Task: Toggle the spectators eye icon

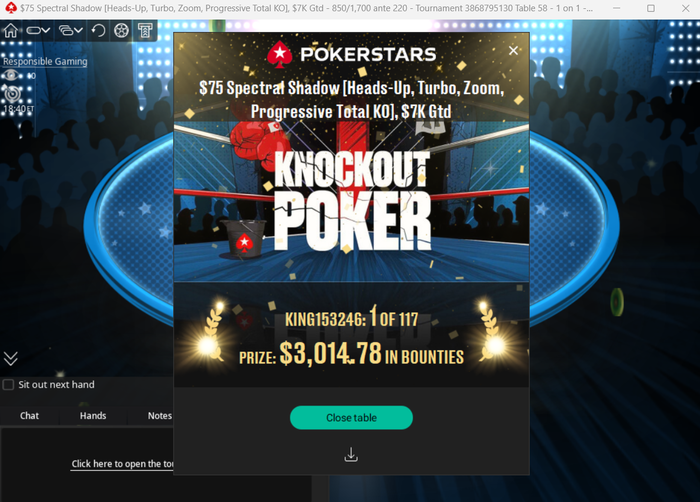Action: pyautogui.click(x=10, y=75)
